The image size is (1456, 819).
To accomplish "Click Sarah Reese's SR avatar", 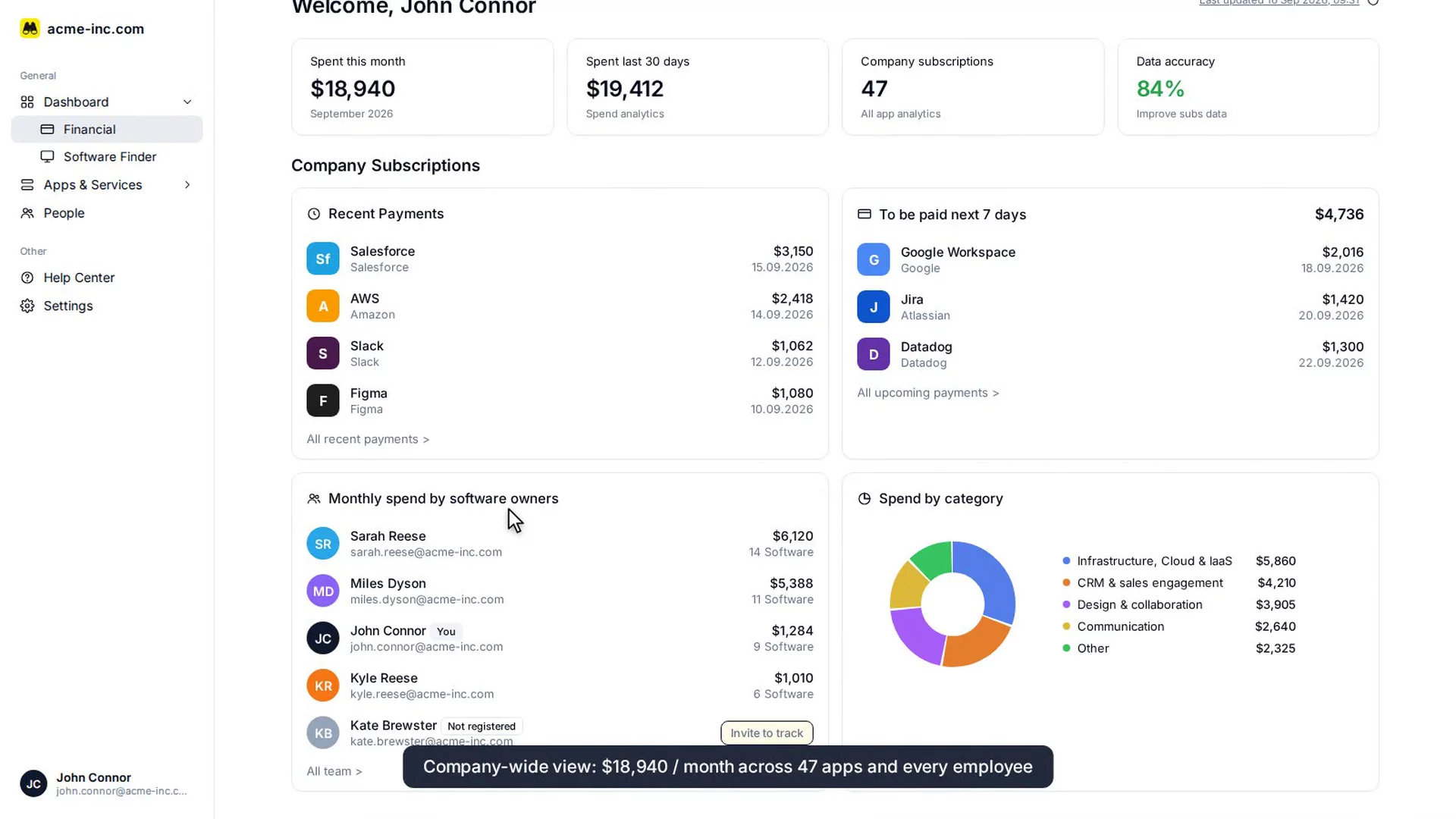I will point(323,543).
